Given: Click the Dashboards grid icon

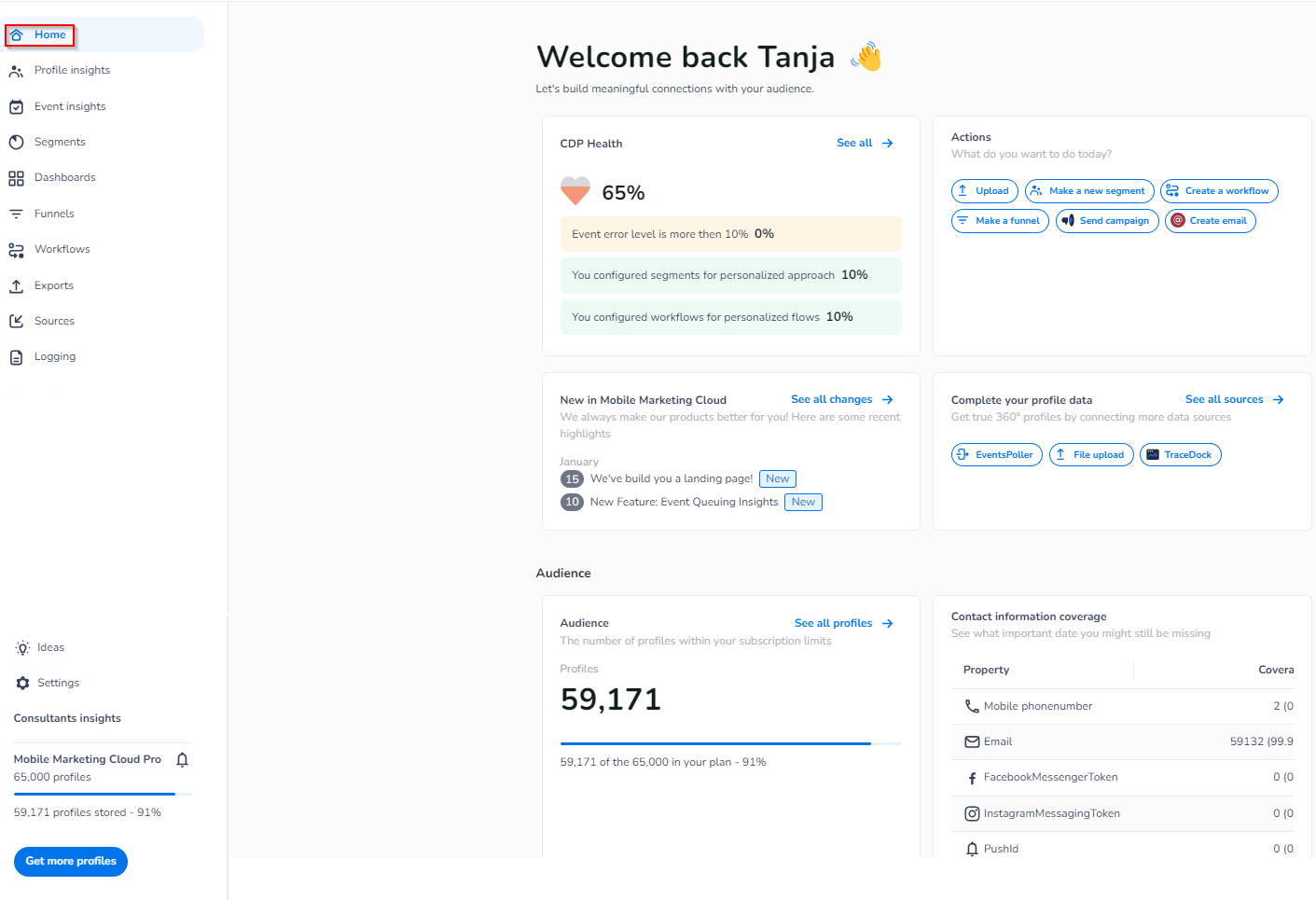Looking at the screenshot, I should tap(16, 178).
